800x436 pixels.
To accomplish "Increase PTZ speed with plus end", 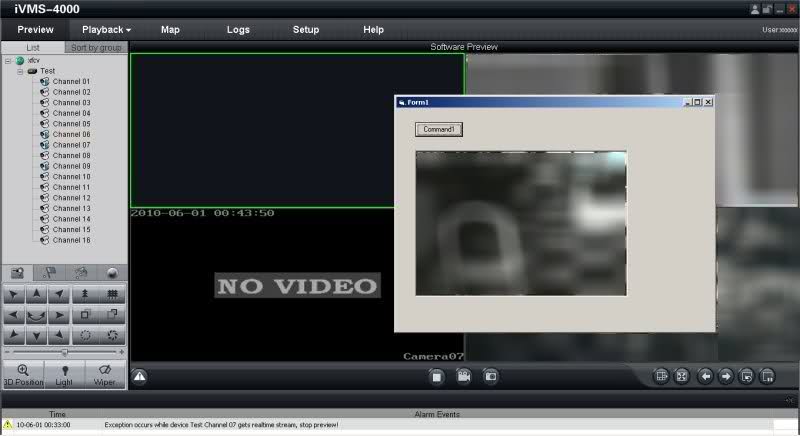I will (121, 352).
